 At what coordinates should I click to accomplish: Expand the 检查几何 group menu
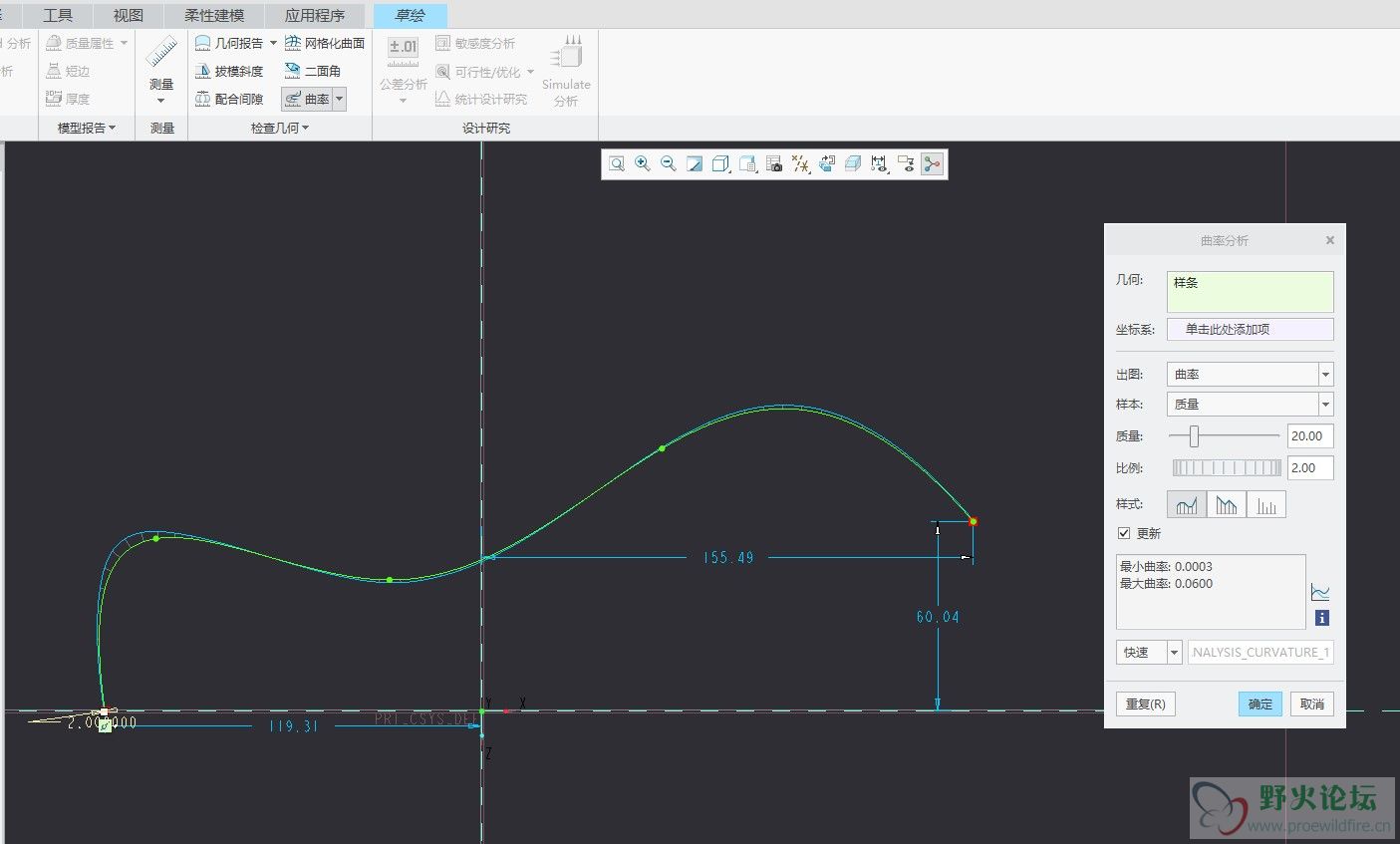tap(280, 128)
